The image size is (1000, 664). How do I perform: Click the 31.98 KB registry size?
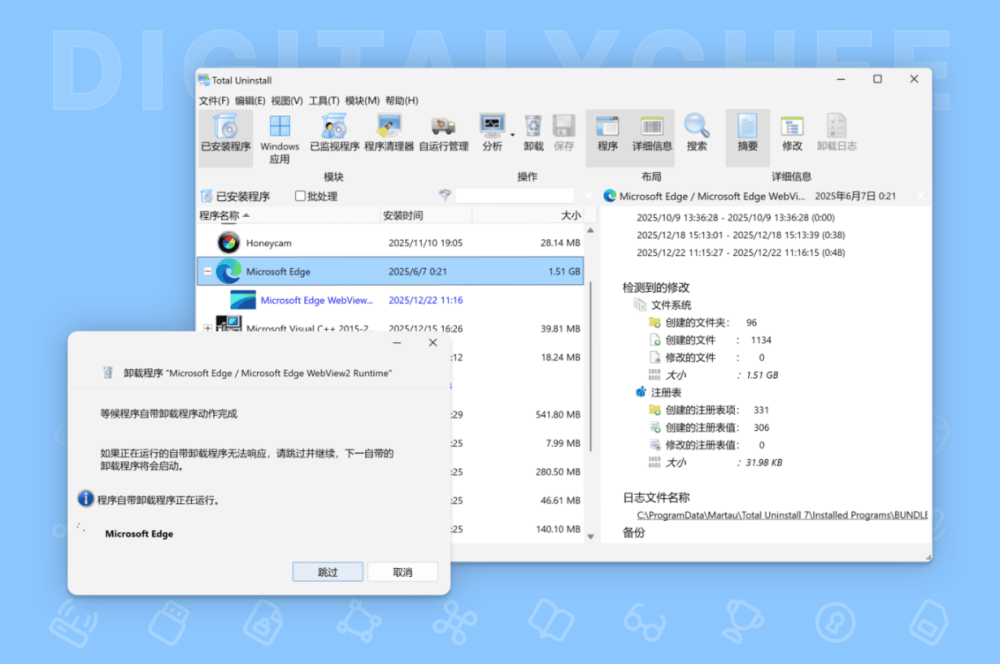(x=763, y=462)
